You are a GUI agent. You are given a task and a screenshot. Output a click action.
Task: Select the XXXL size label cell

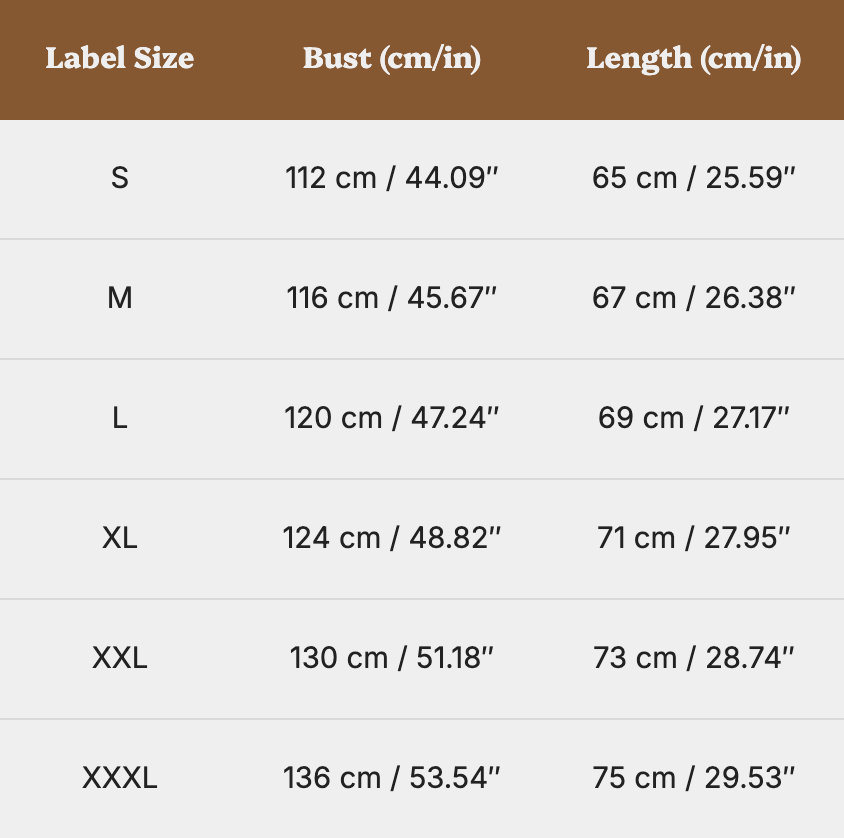(x=120, y=777)
